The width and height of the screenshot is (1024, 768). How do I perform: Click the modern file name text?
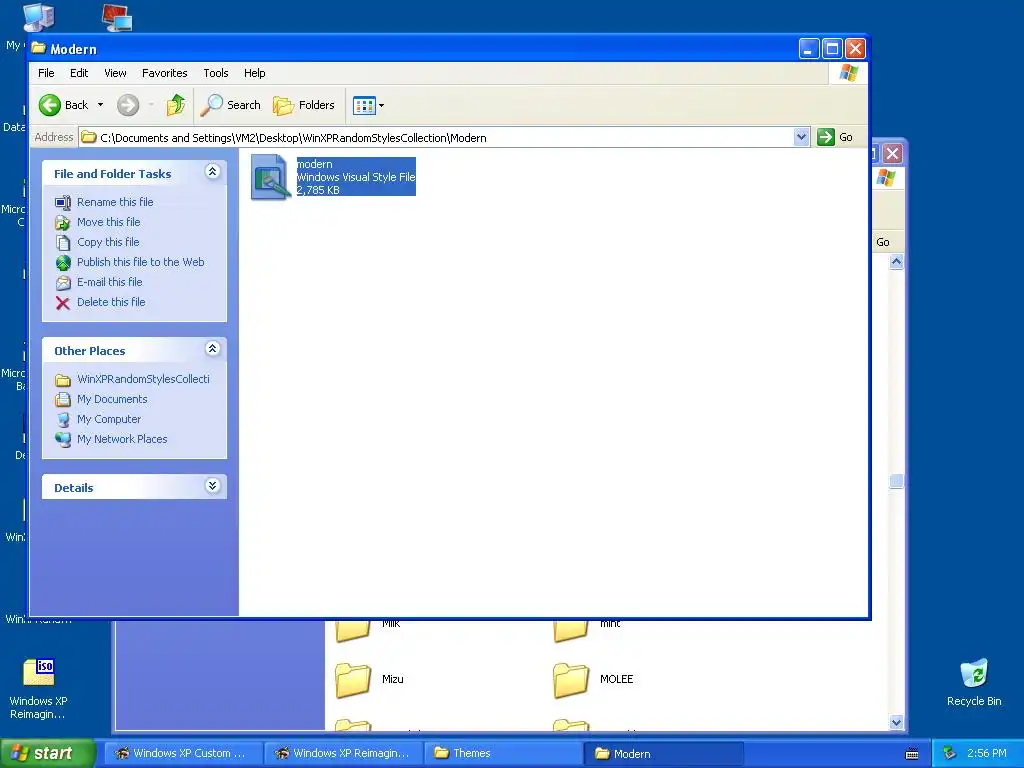point(314,164)
